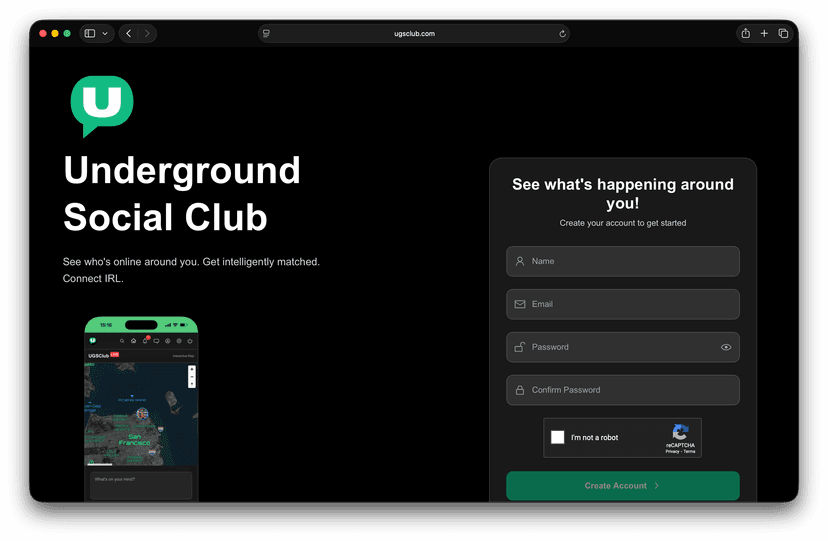Show tab overview icon
This screenshot has width=828, height=541.
[x=783, y=33]
